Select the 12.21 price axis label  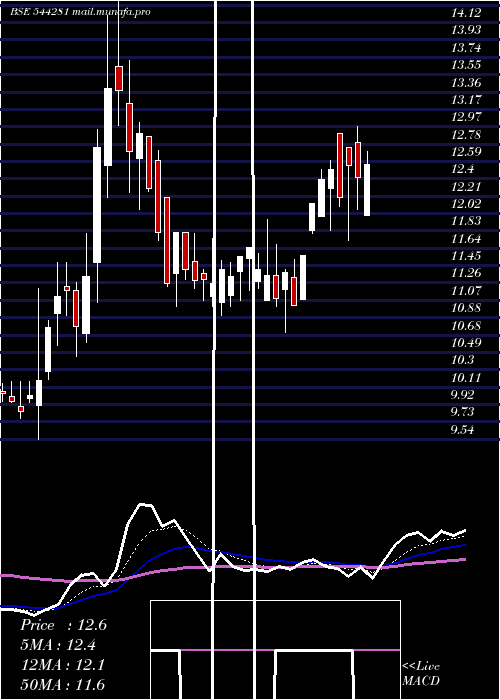[x=466, y=186]
